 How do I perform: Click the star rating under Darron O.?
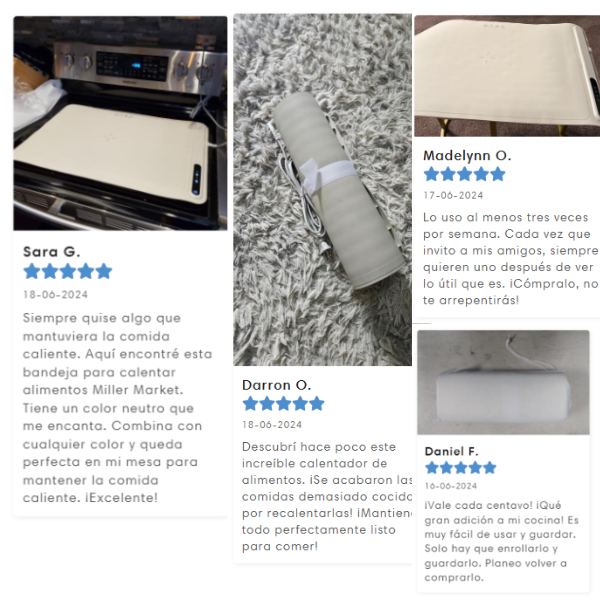(x=284, y=404)
